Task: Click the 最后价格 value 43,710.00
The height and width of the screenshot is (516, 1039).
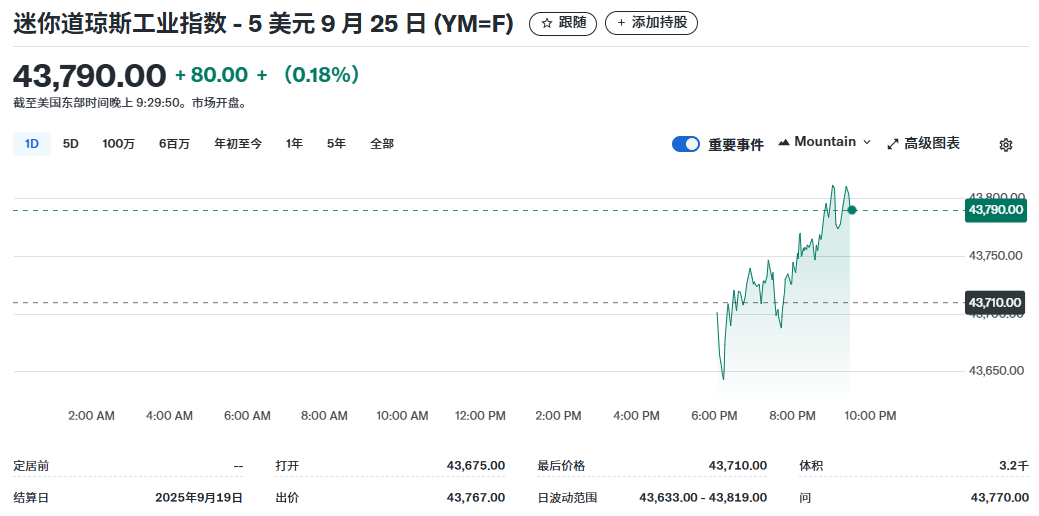Action: (x=738, y=466)
